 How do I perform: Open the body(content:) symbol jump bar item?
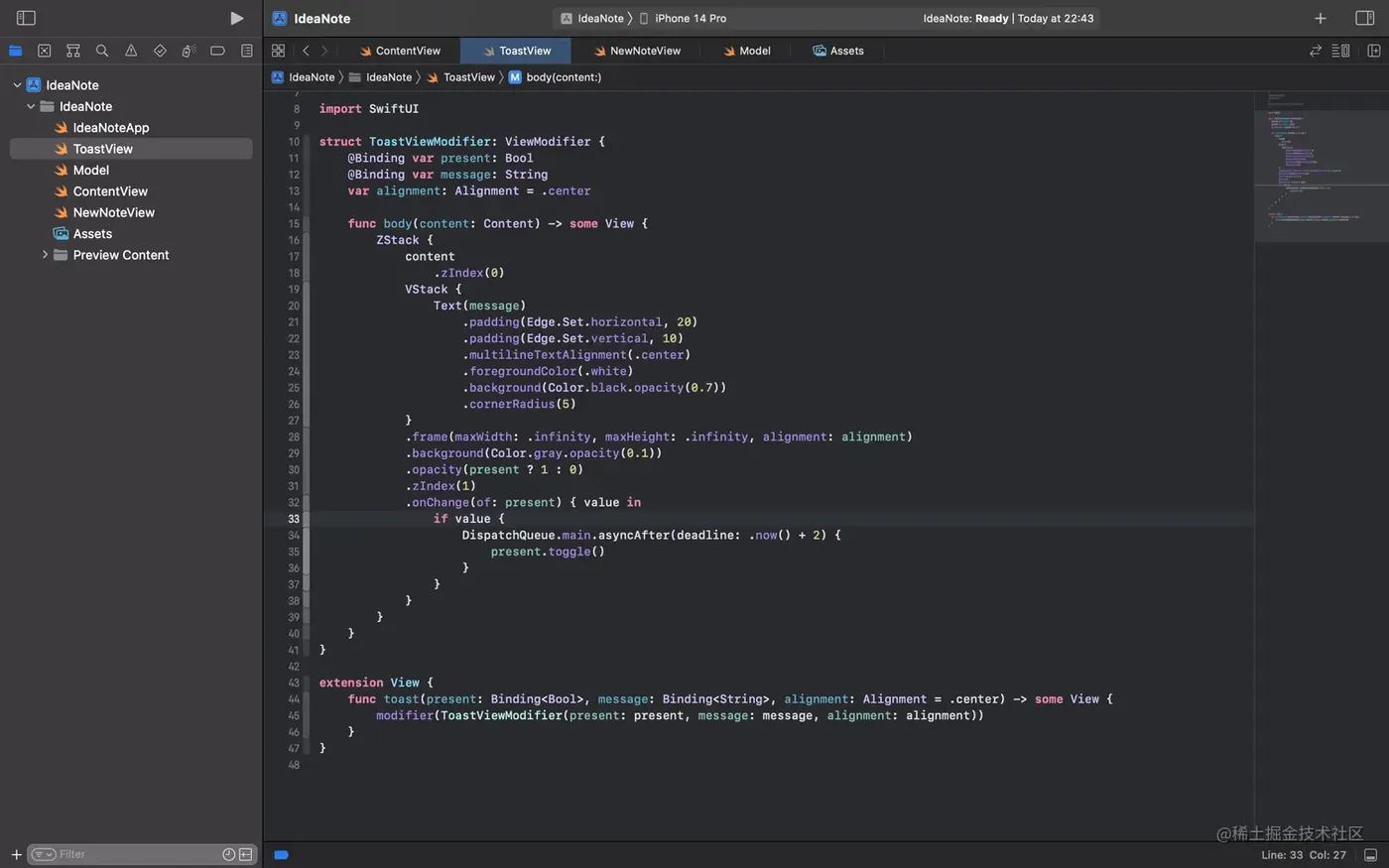[x=555, y=77]
